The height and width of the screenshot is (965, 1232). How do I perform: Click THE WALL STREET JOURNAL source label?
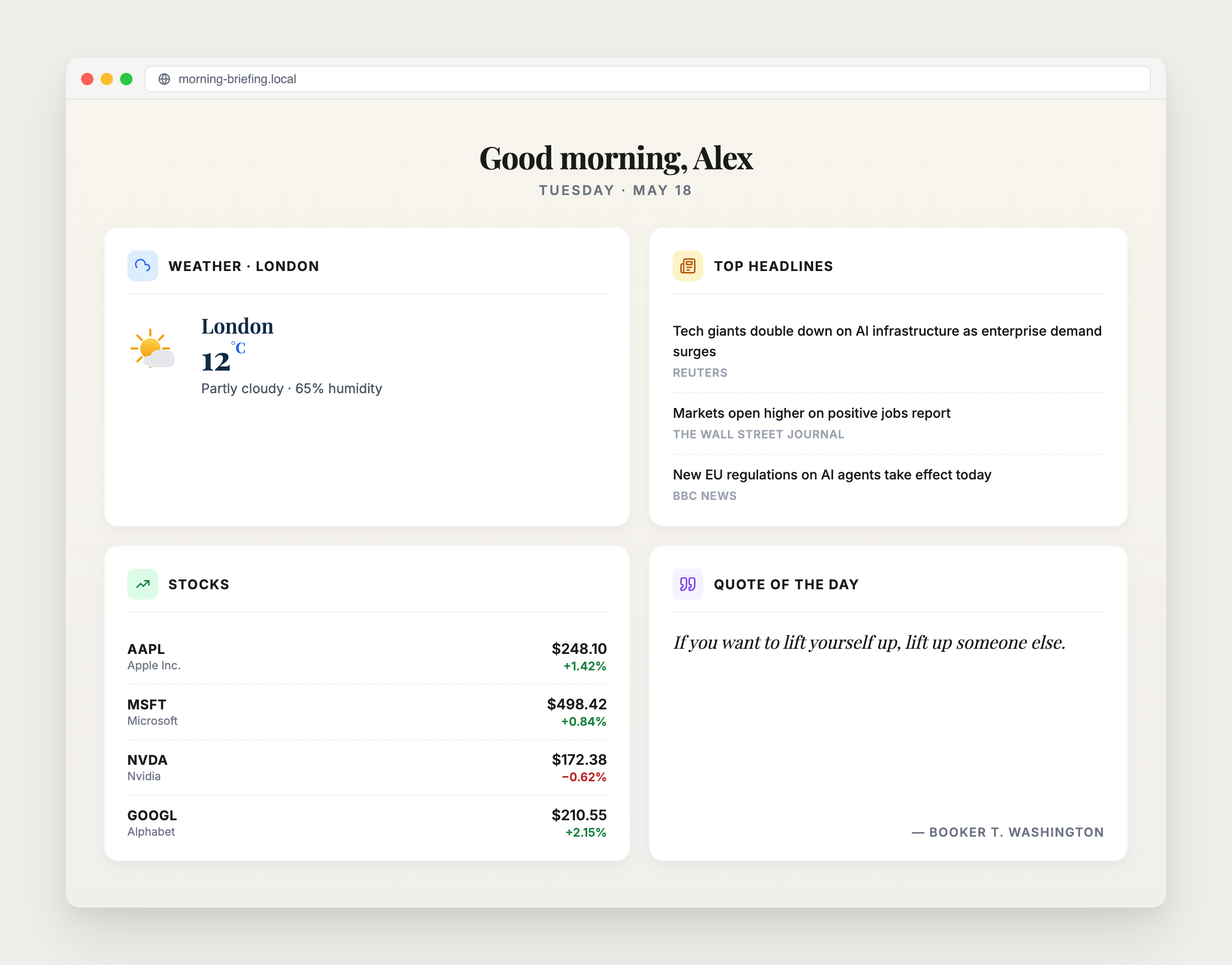tap(758, 434)
